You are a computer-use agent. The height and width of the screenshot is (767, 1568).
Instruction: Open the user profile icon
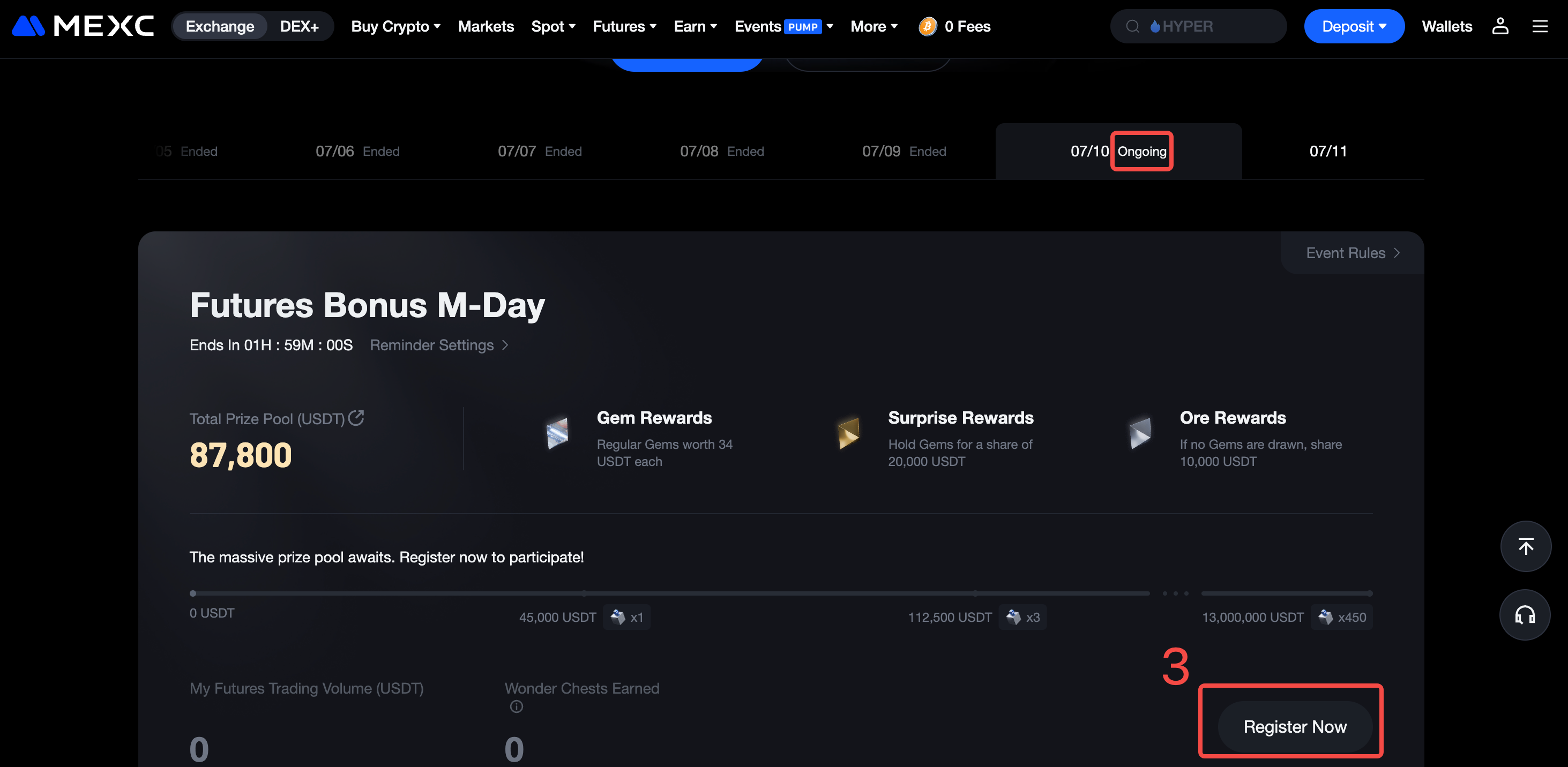click(x=1500, y=26)
